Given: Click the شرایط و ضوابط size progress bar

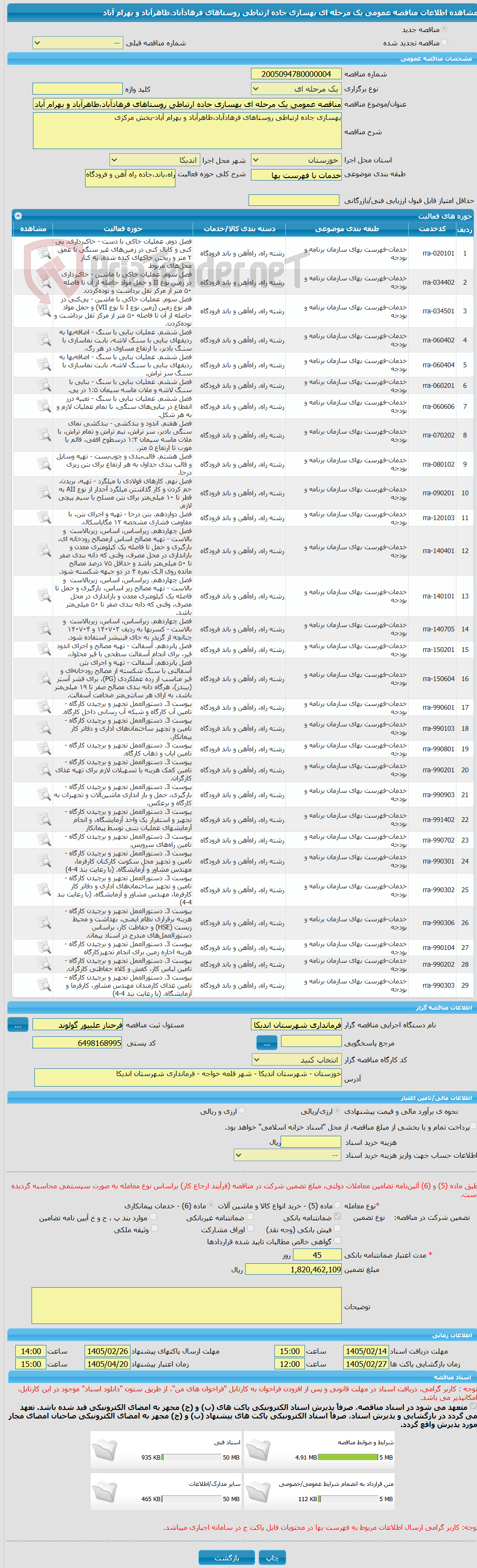Looking at the screenshot, I should 348,1457.
